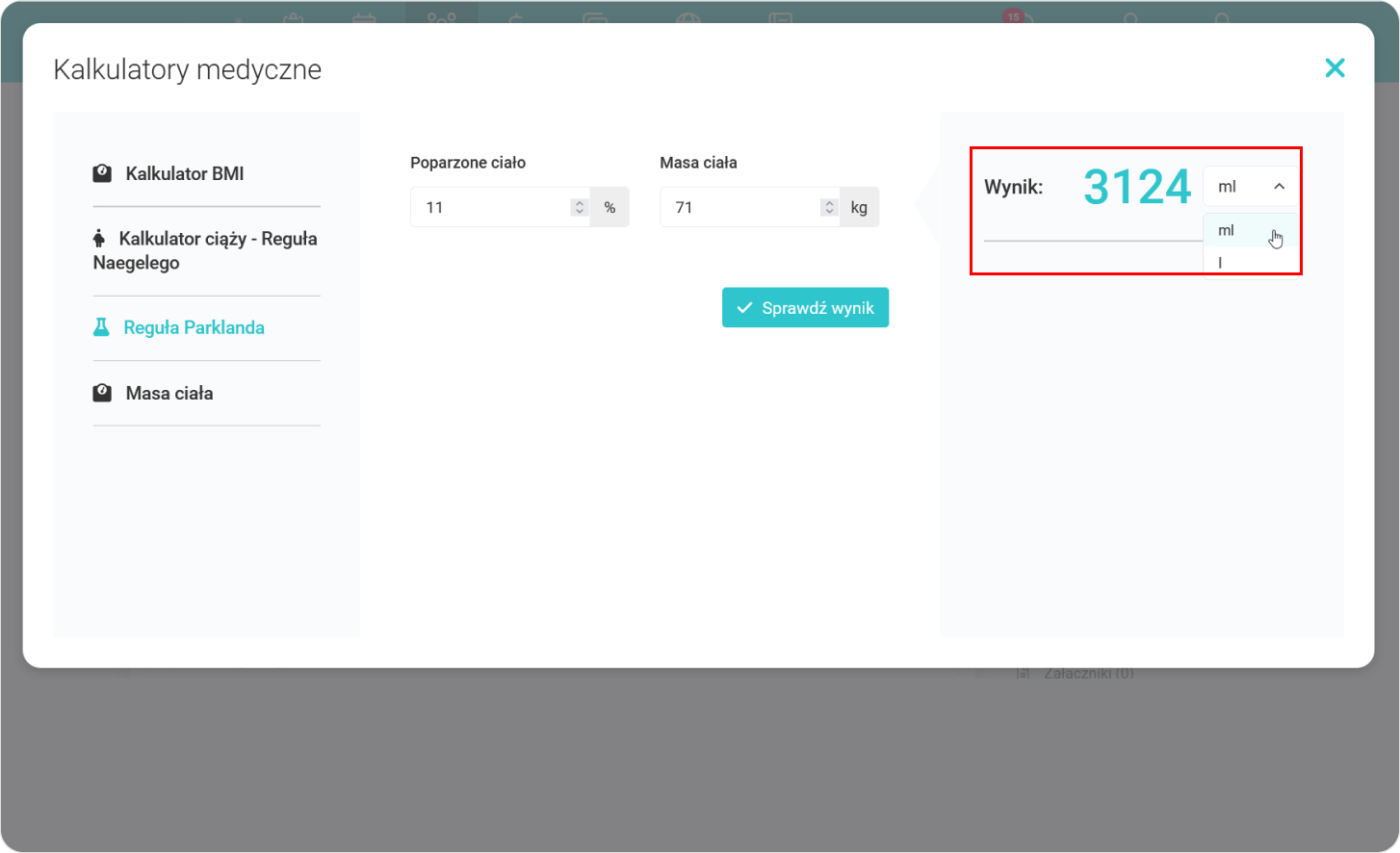Choose the "l" option in unit list

(x=1250, y=262)
